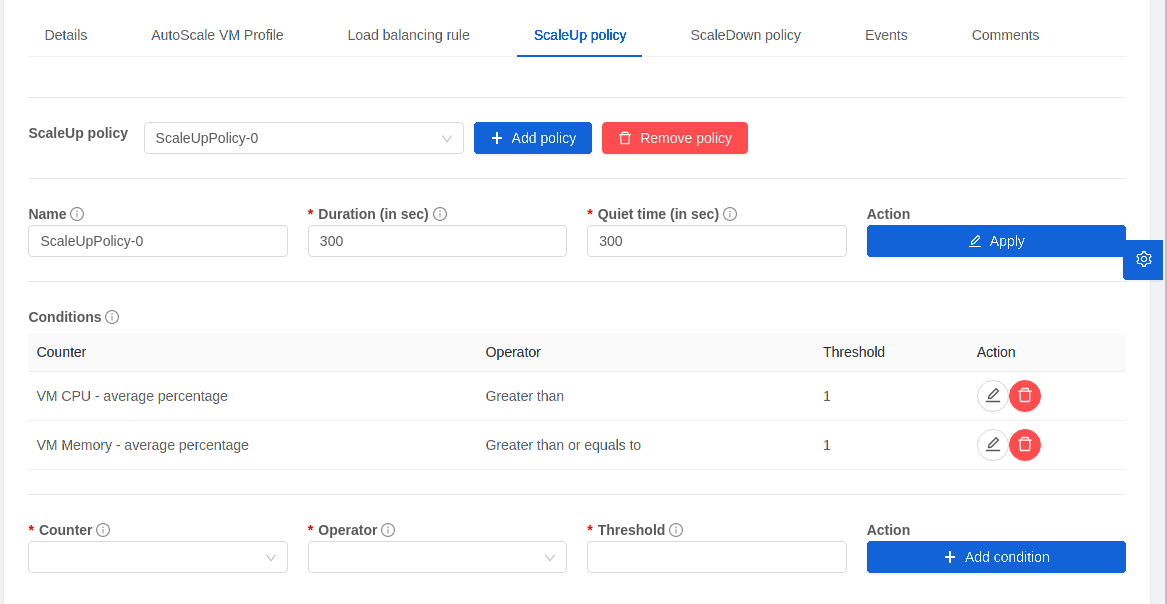The height and width of the screenshot is (604, 1167).
Task: Open the settings gear on right edge
Action: pyautogui.click(x=1144, y=259)
